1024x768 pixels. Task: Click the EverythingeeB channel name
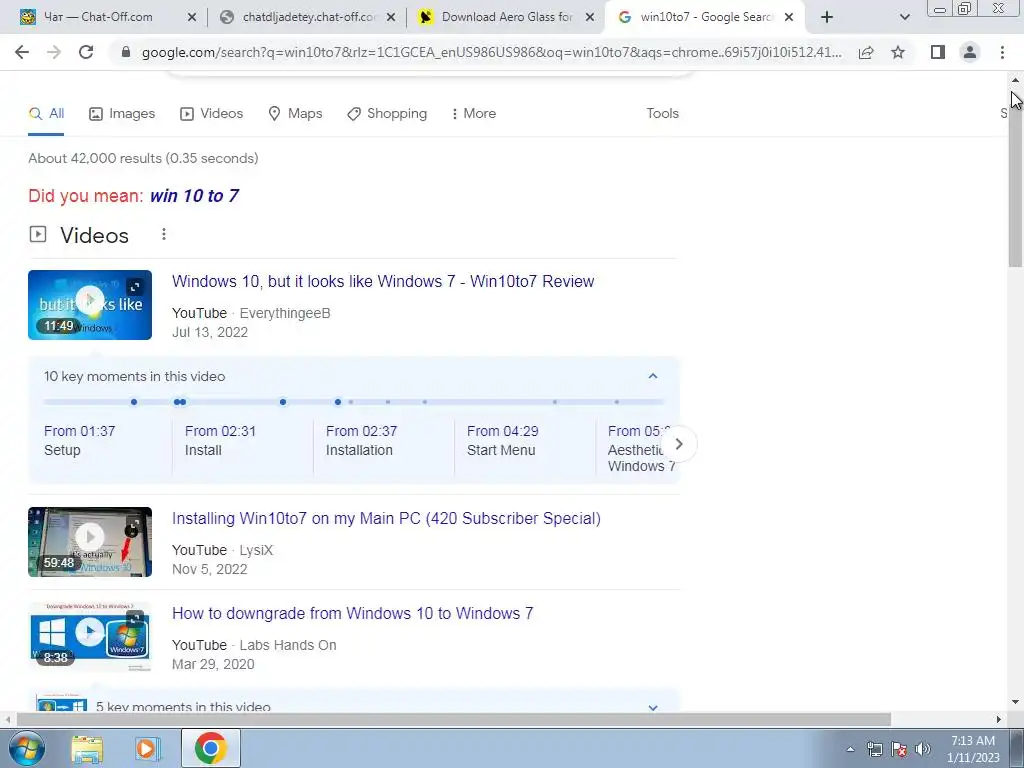[285, 313]
